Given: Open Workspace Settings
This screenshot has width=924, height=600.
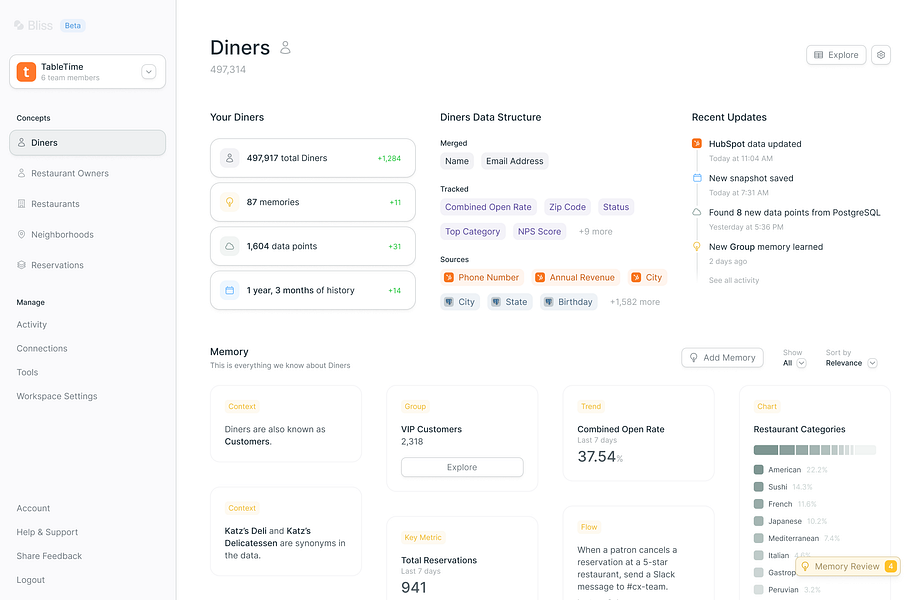Looking at the screenshot, I should [x=57, y=396].
